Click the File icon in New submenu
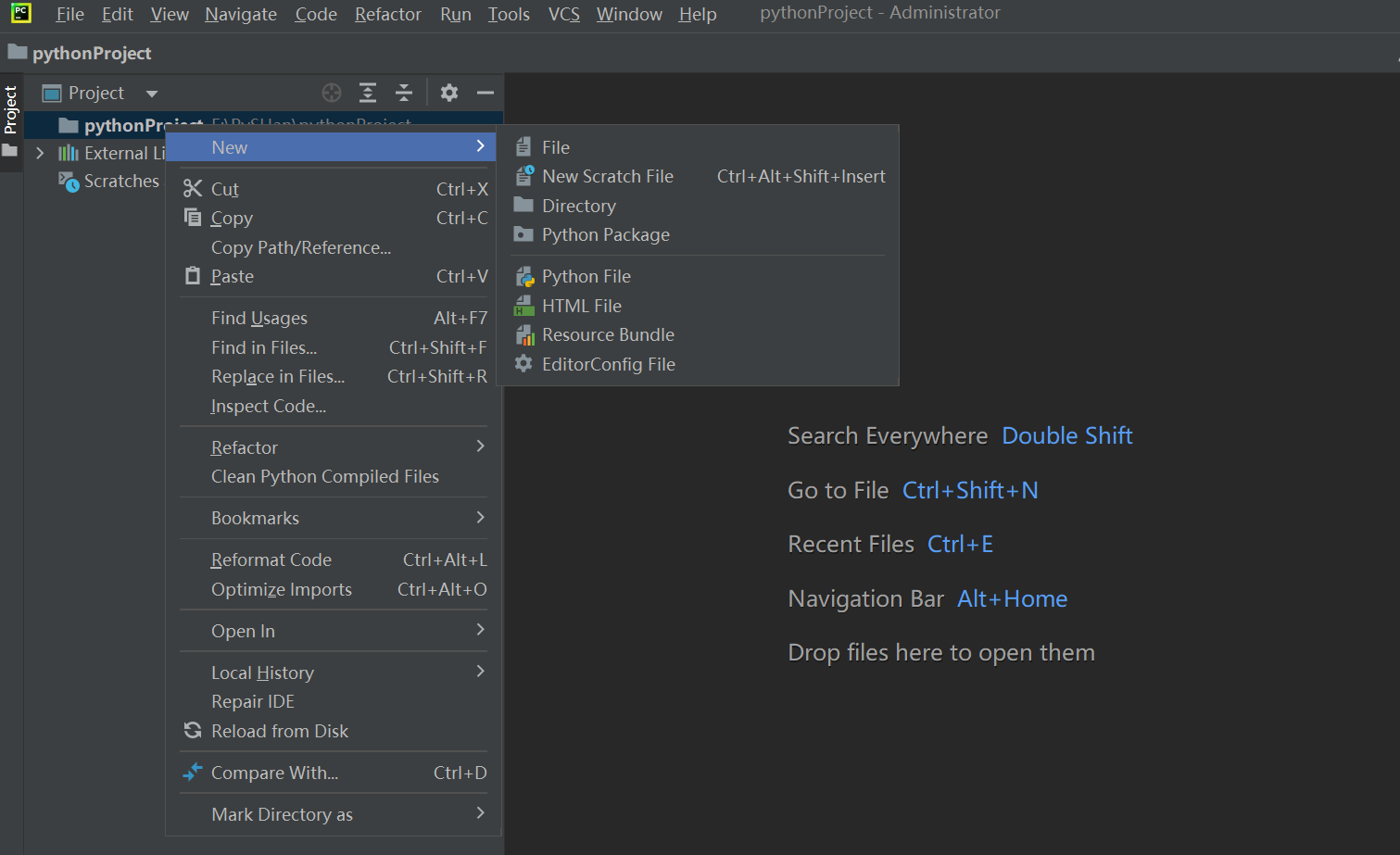 (x=523, y=147)
